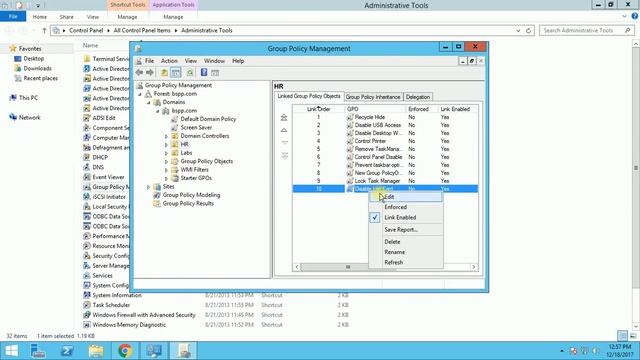
Task: Open File Explorer from the taskbar
Action: 96,351
